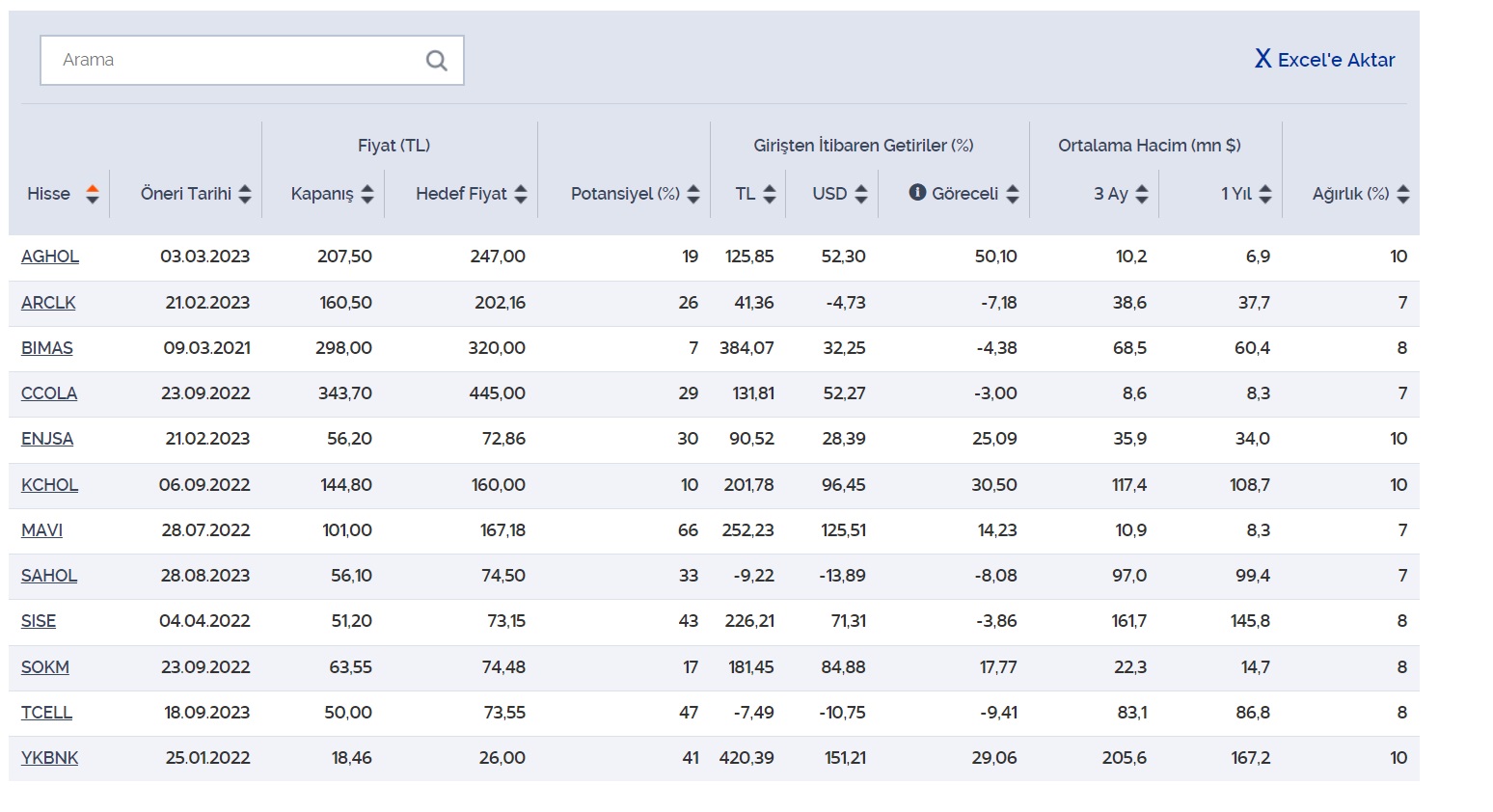Select the TCELL ticker link
1493x812 pixels.
coord(46,713)
